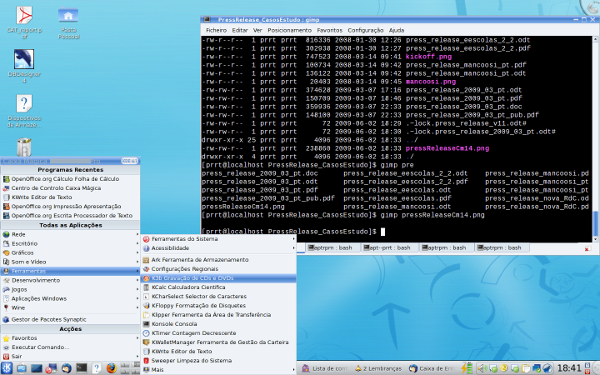Open Sweeper Limpeza do Sistema
The height and width of the screenshot is (375, 600).
click(219, 361)
